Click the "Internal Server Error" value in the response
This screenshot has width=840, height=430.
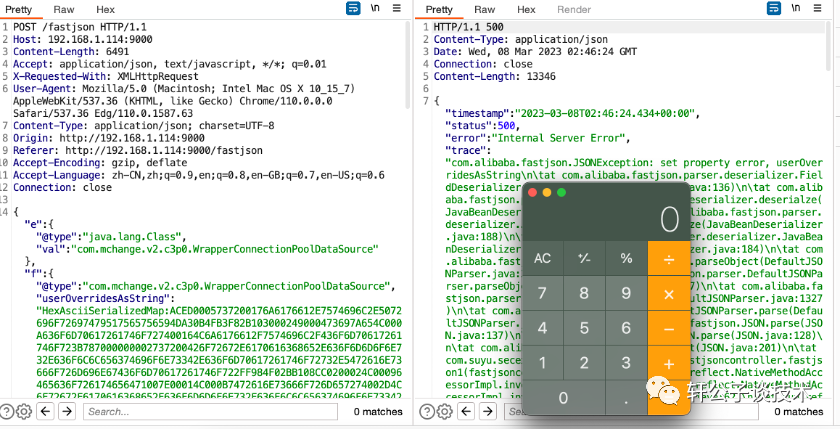(x=559, y=138)
